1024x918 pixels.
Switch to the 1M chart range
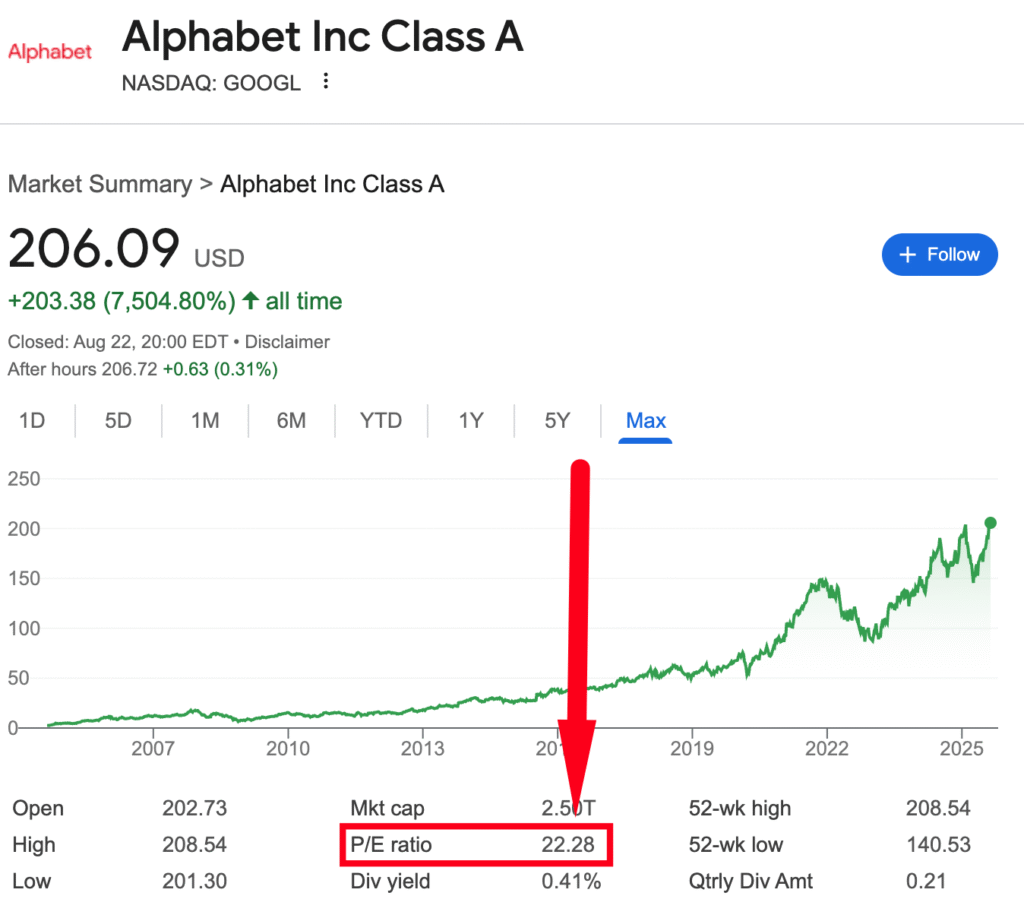coord(205,420)
